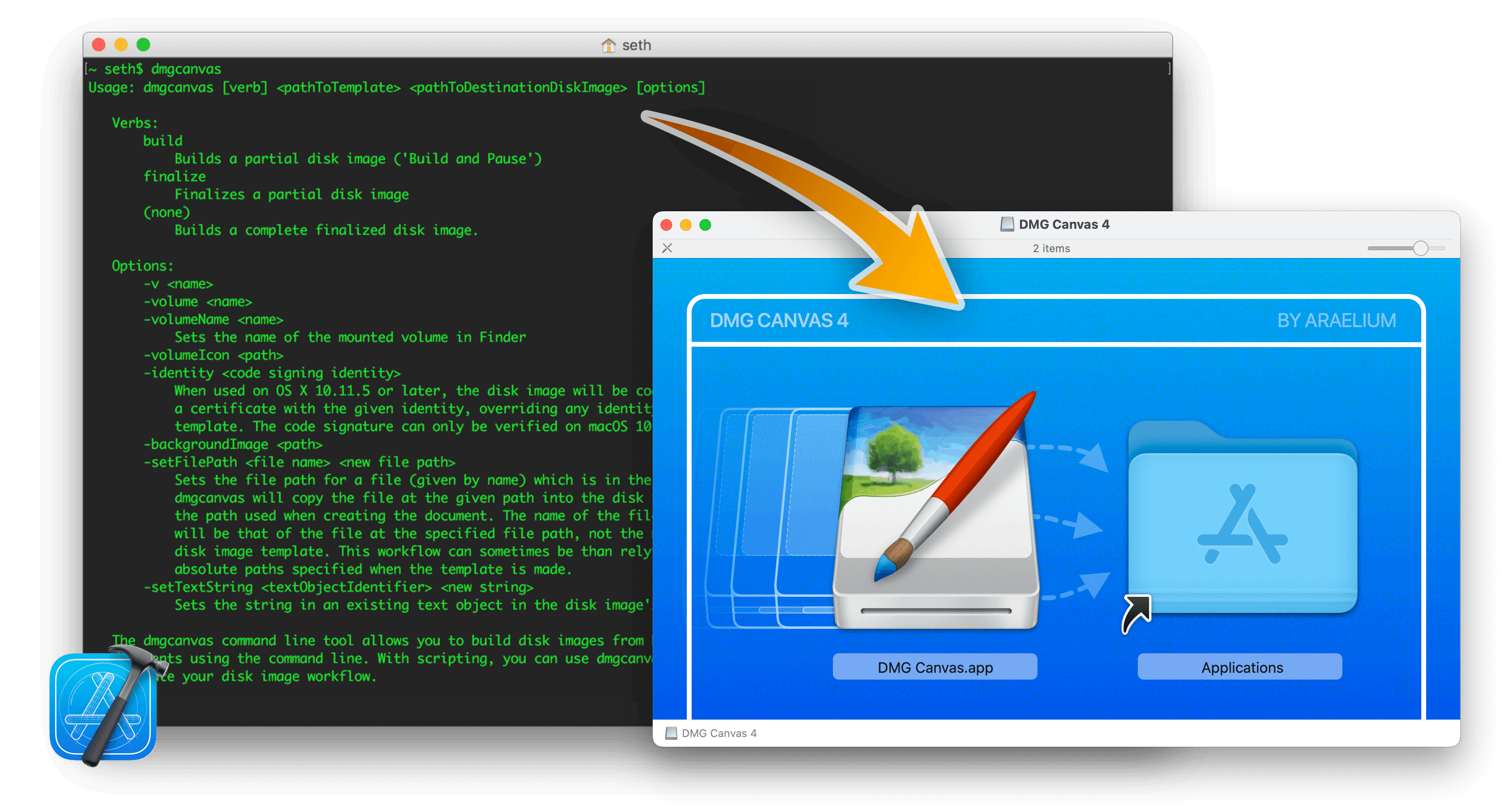This screenshot has height=812, width=1507.
Task: Click the '2 items' status text
Action: 1051,248
